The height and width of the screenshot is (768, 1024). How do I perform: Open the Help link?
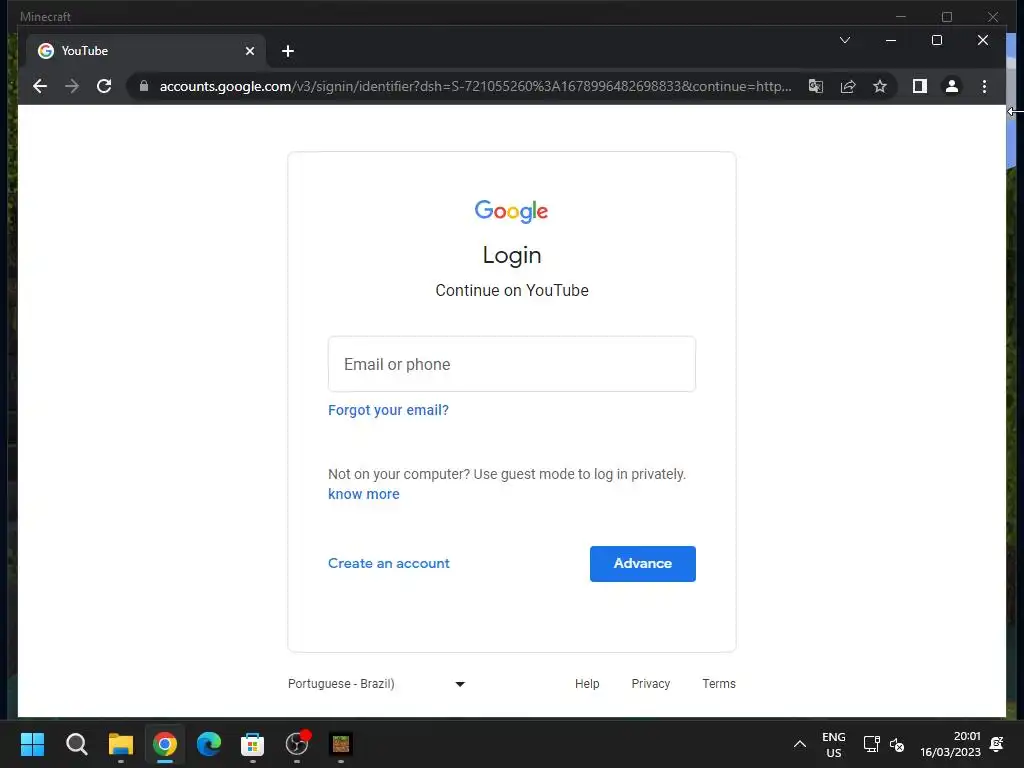(x=586, y=684)
